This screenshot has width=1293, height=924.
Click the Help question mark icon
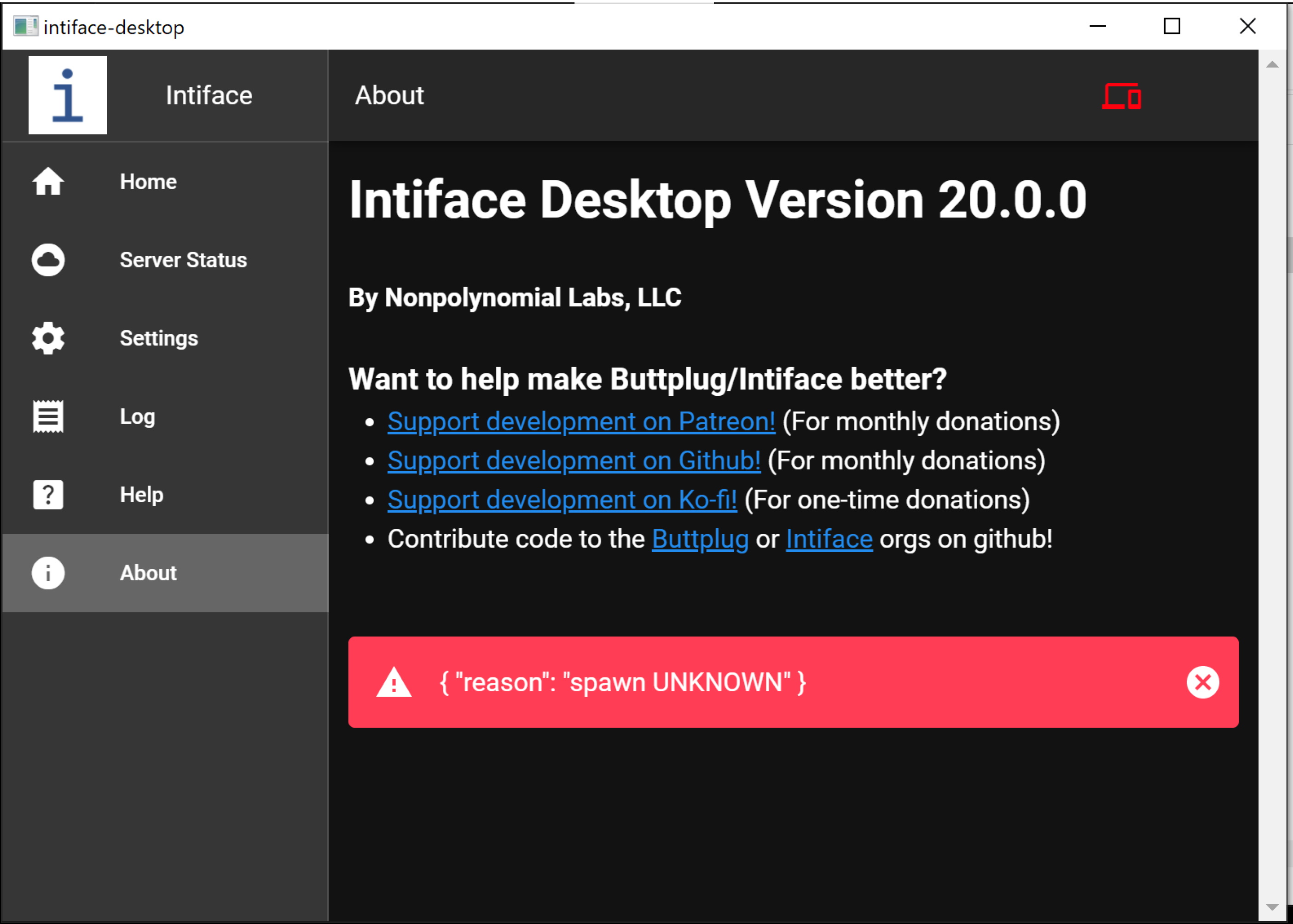pyautogui.click(x=48, y=494)
